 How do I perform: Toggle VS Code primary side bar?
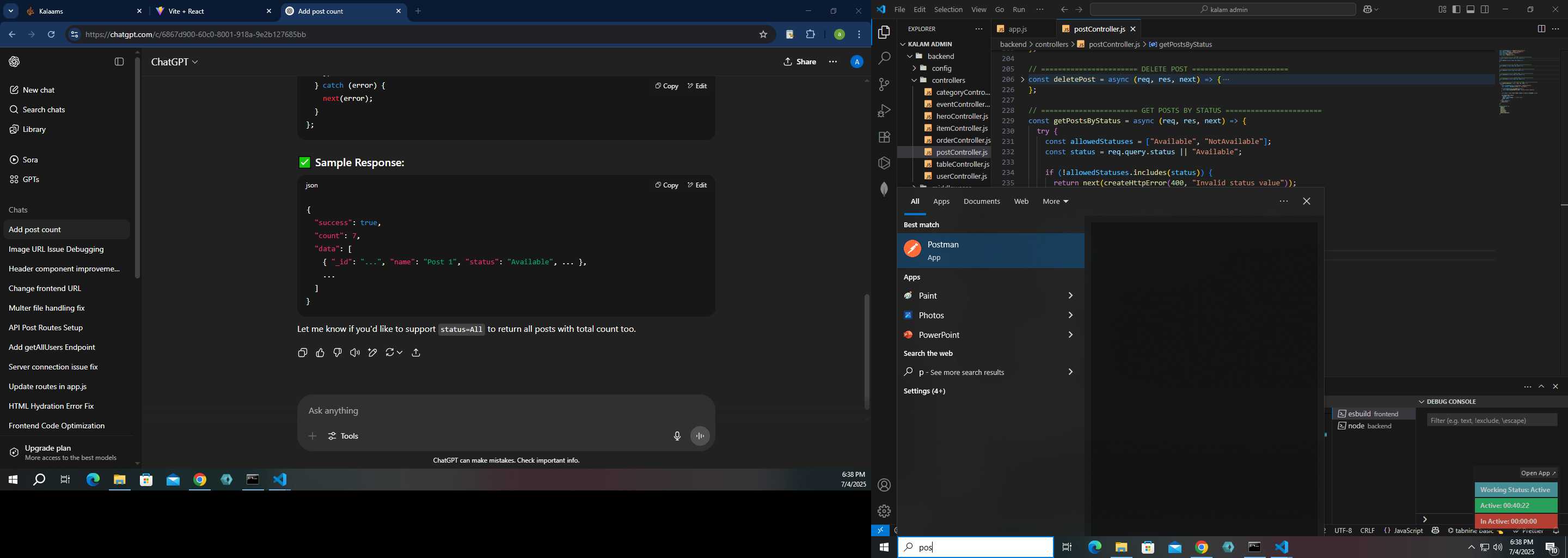coord(1456,9)
